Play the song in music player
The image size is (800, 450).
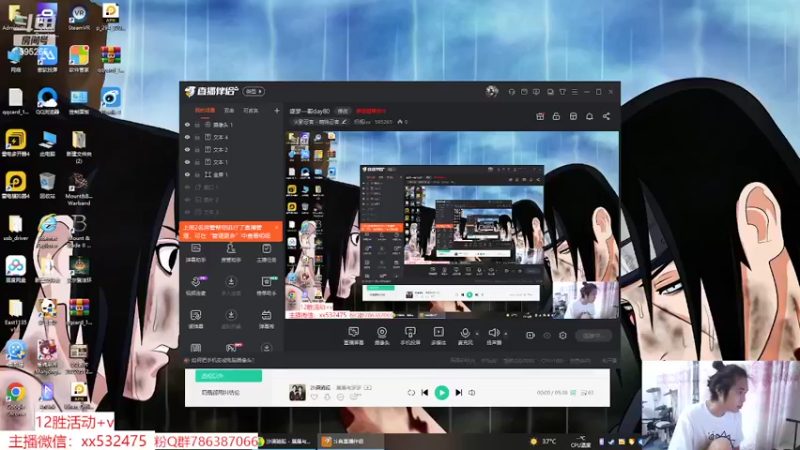[x=442, y=392]
